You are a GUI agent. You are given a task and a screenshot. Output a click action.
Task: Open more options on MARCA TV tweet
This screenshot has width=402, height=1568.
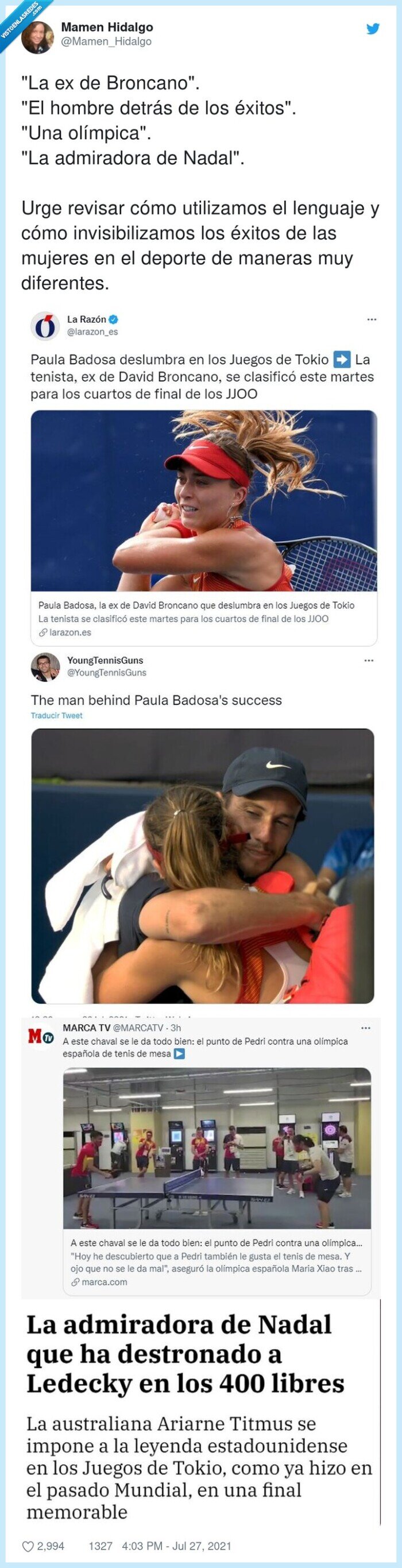coord(365,1028)
